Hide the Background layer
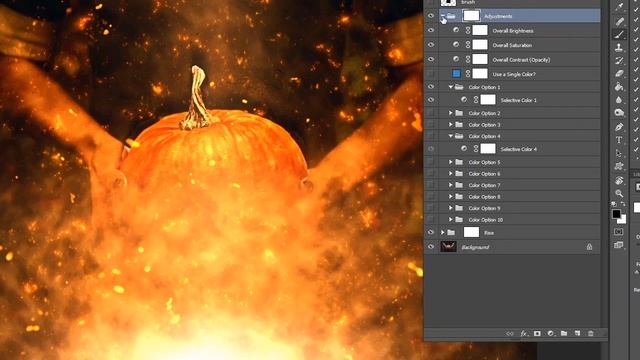The height and width of the screenshot is (360, 640). tap(431, 247)
